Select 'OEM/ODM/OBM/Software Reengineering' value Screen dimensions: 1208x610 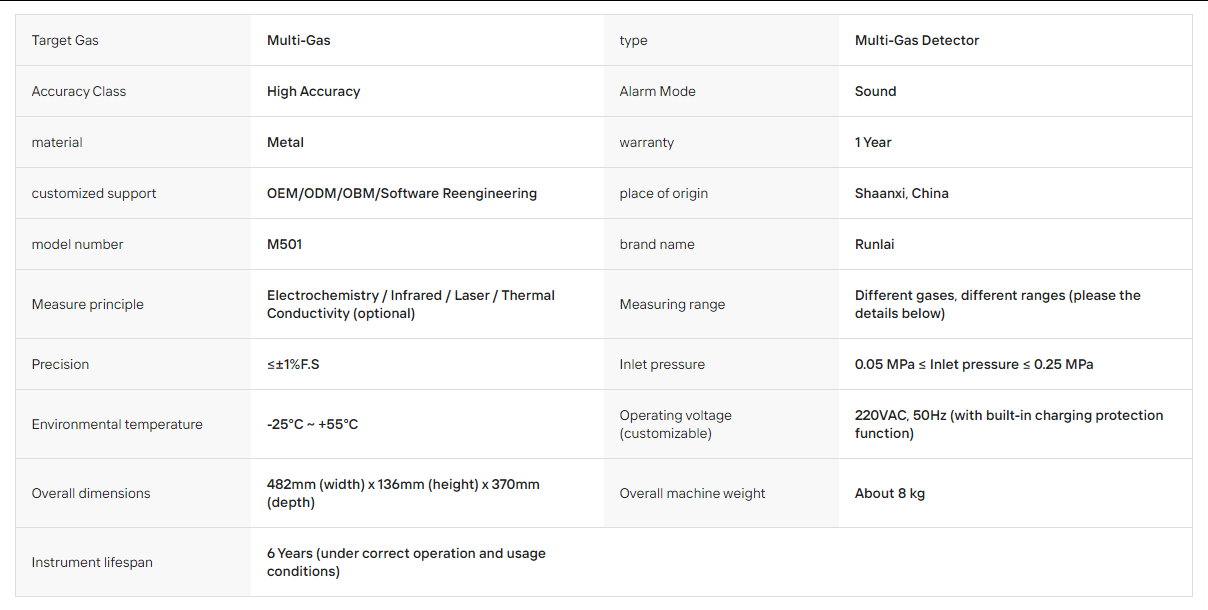point(402,193)
